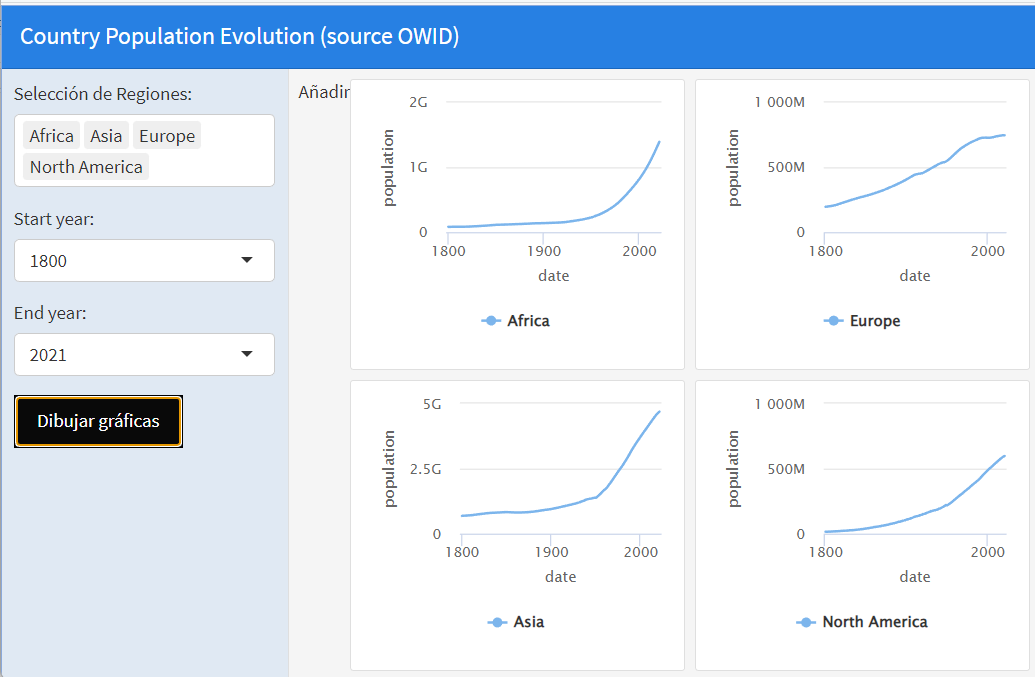Click the Dibujar gráficas button
Screen dimensions: 1035x677
98,421
